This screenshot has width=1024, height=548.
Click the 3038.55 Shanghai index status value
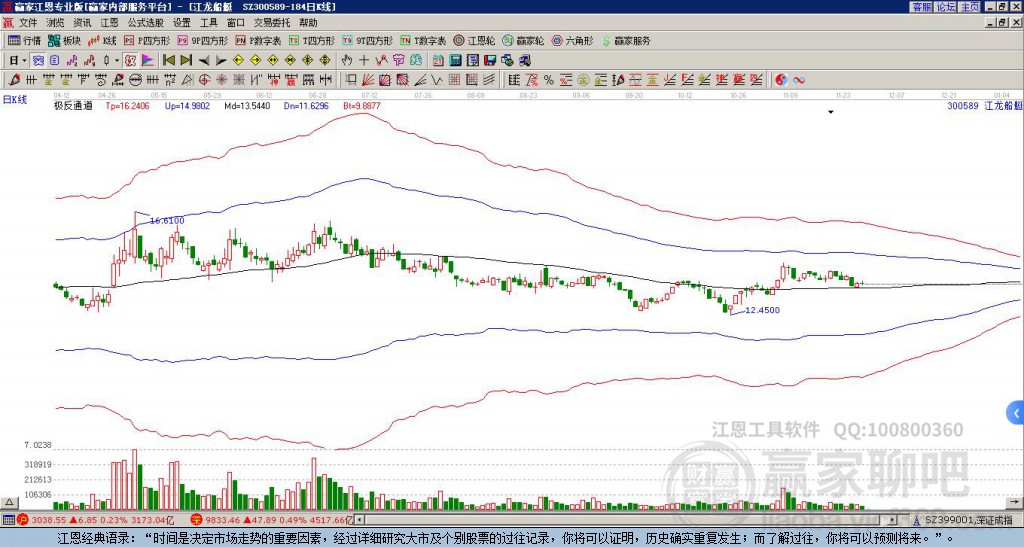[49, 520]
